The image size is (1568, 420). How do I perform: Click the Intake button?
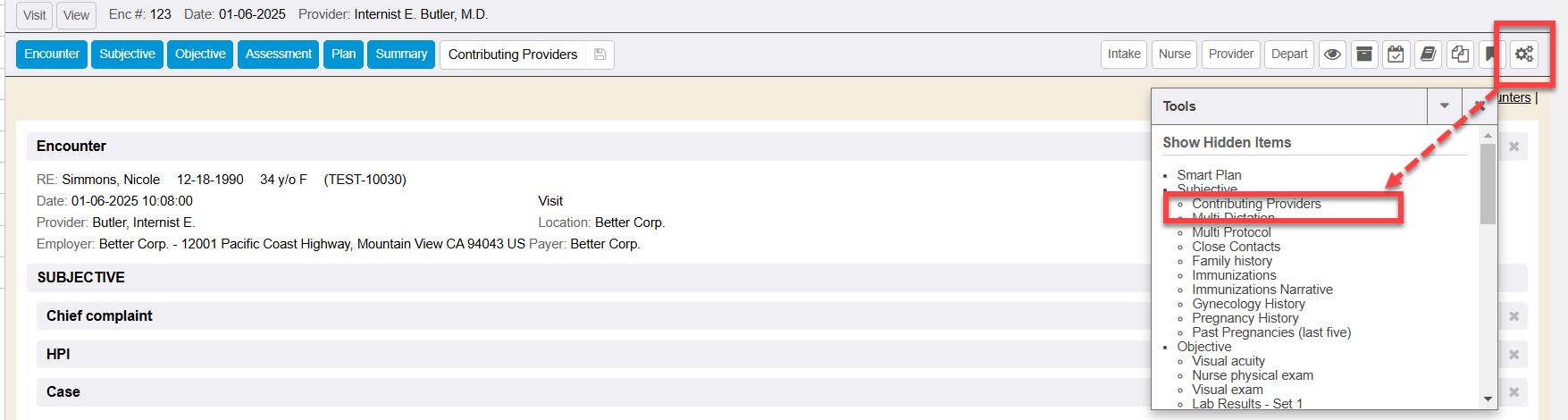click(x=1124, y=55)
